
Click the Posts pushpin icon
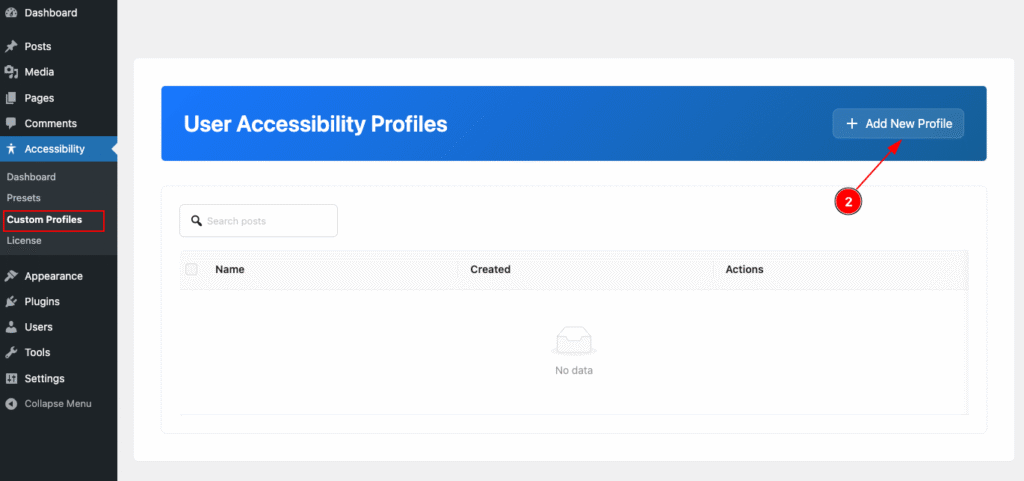coord(11,46)
